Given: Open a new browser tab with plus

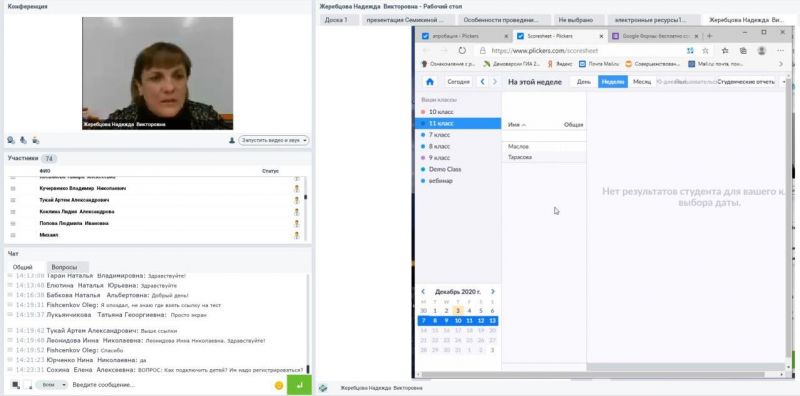Looking at the screenshot, I should 709,36.
